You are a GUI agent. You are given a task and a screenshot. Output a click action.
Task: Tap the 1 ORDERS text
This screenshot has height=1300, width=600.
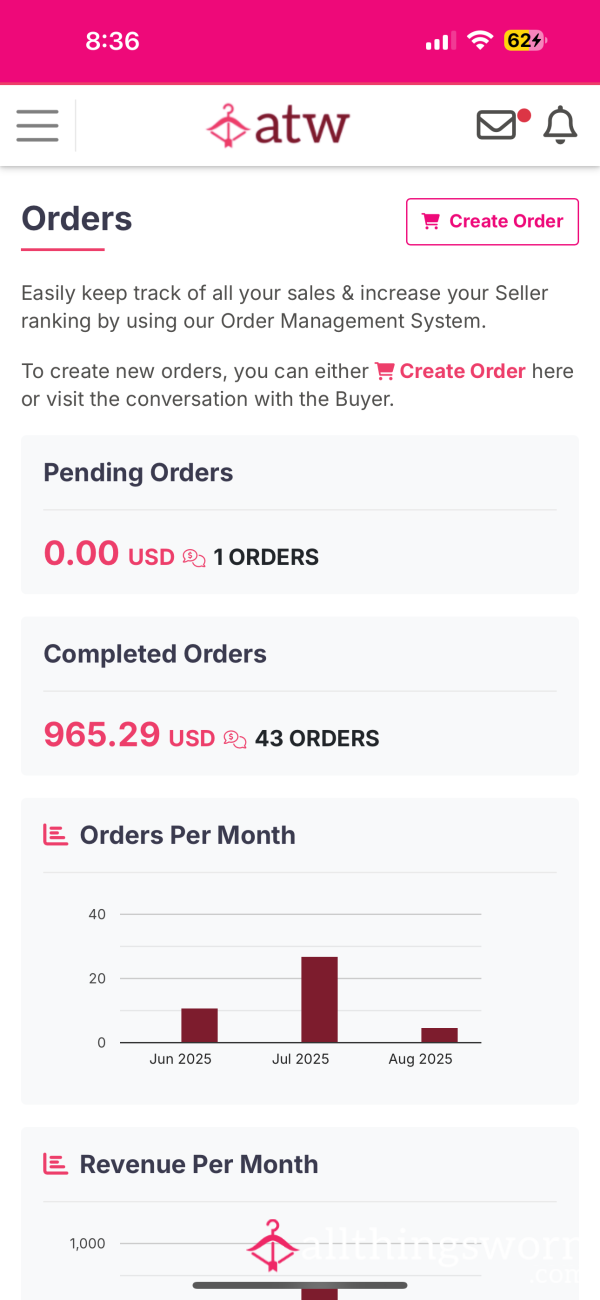[266, 558]
